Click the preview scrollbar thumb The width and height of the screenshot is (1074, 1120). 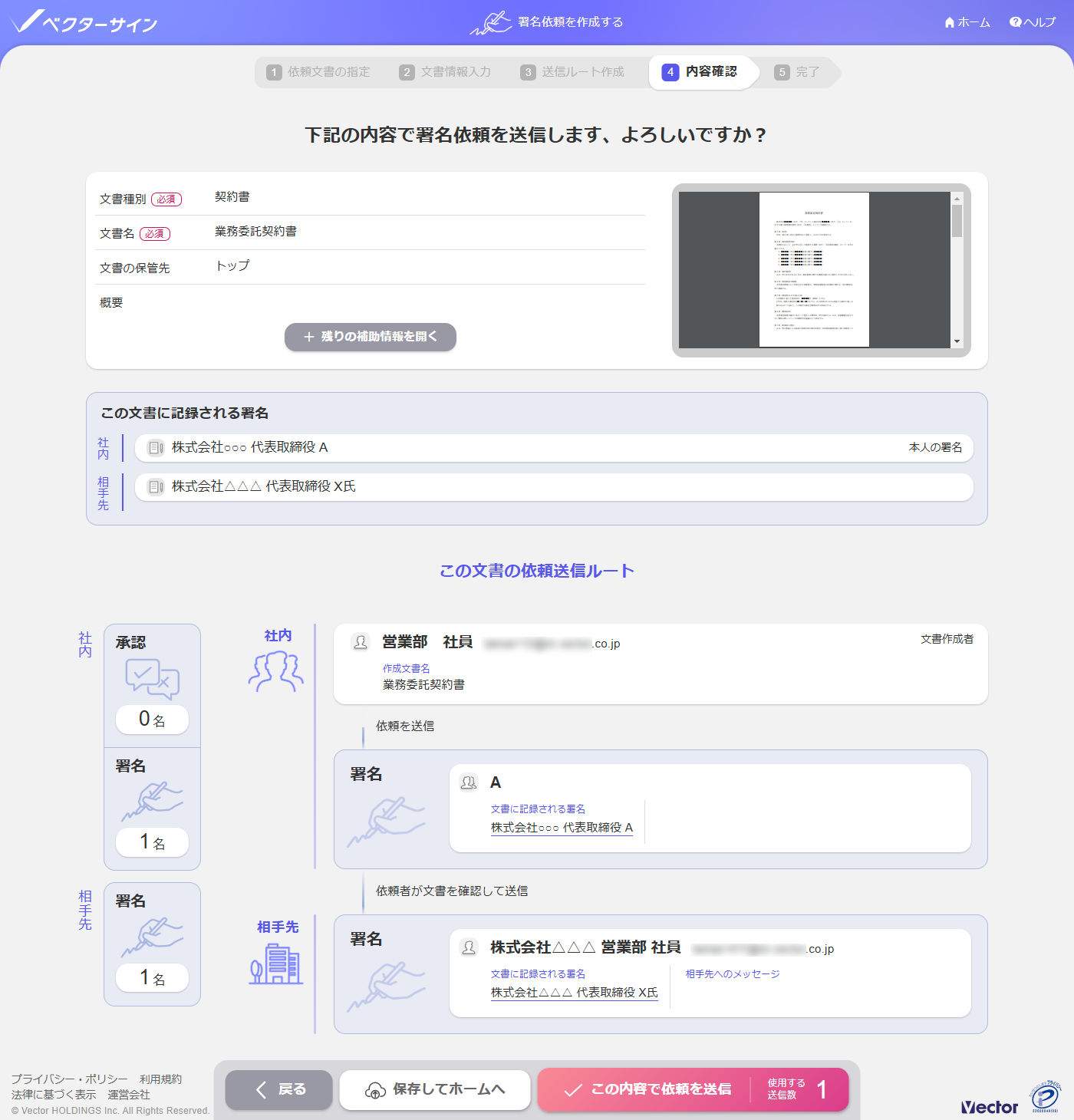tap(957, 221)
